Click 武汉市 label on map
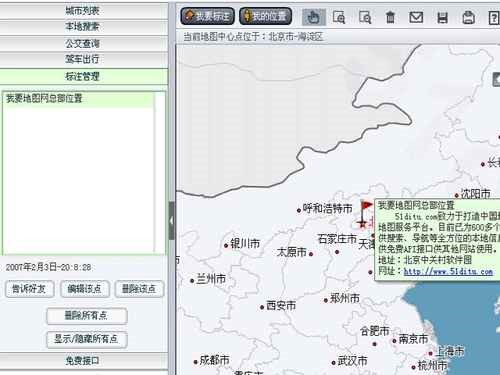This screenshot has width=500, height=375. (352, 361)
